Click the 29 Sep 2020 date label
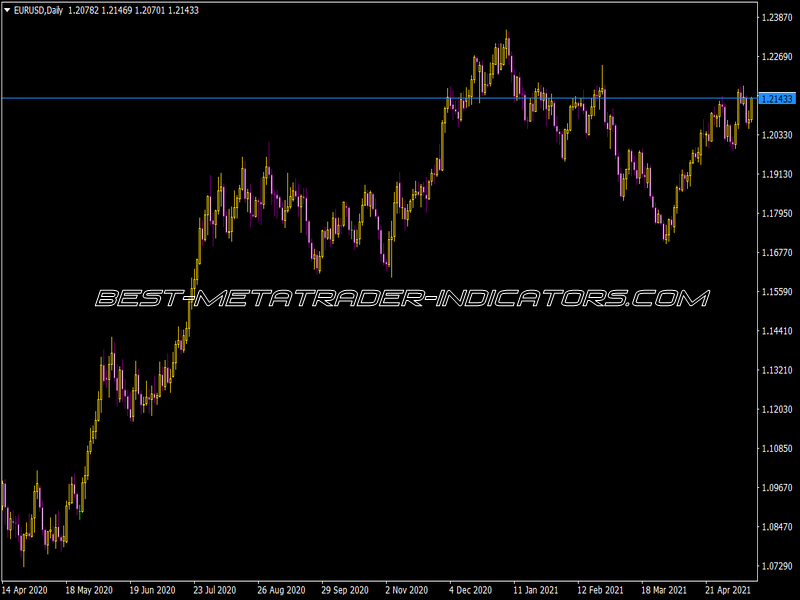This screenshot has height=600, width=800. click(x=345, y=590)
